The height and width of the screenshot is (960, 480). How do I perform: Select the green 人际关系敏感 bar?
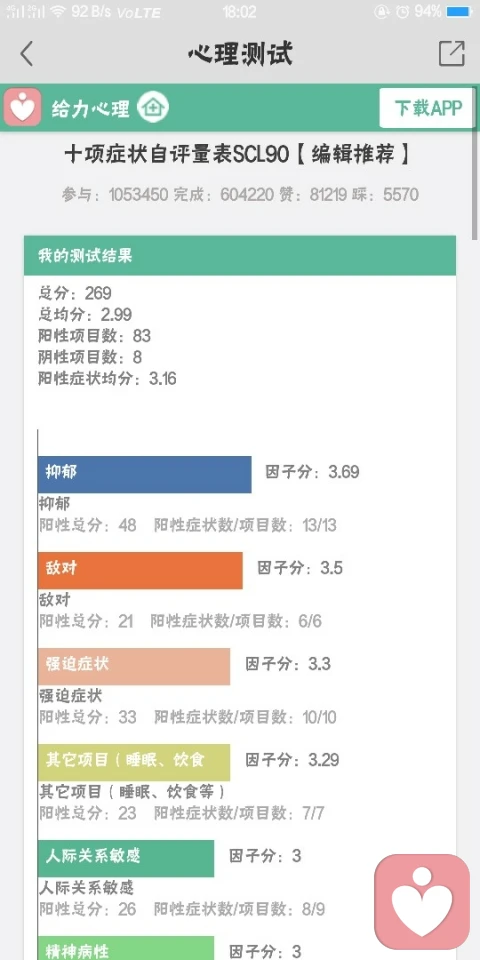coord(126,858)
